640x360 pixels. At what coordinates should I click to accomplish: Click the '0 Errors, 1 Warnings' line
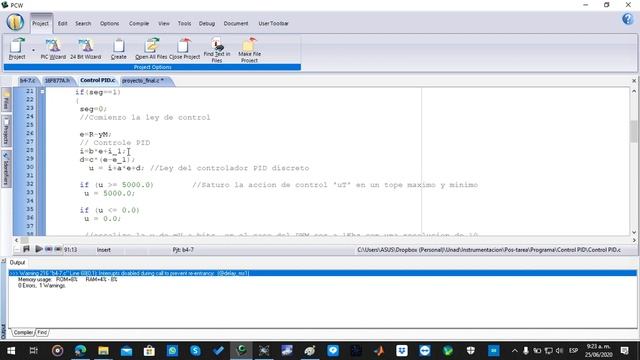[42, 286]
